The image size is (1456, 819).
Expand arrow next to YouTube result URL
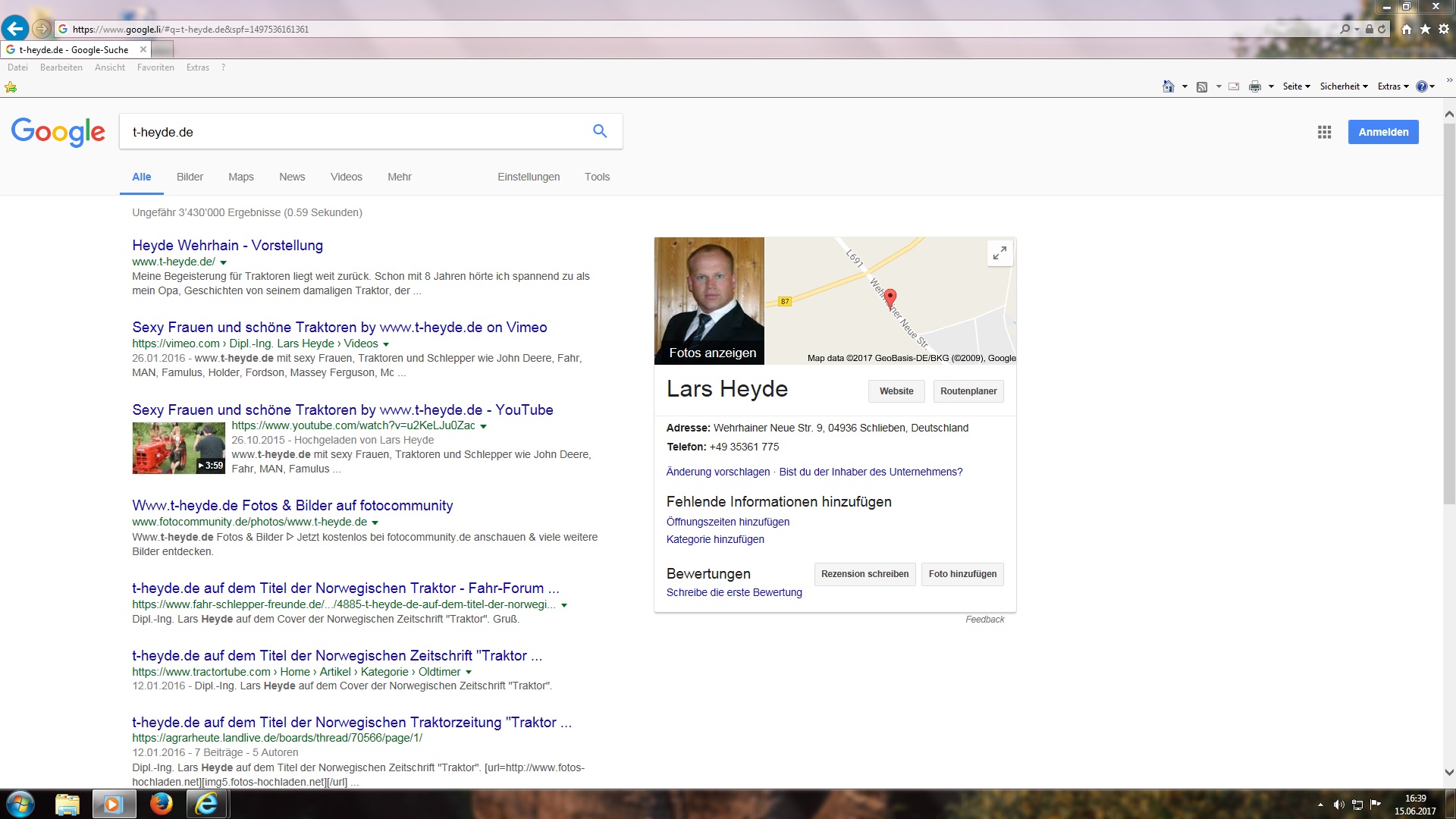click(483, 426)
